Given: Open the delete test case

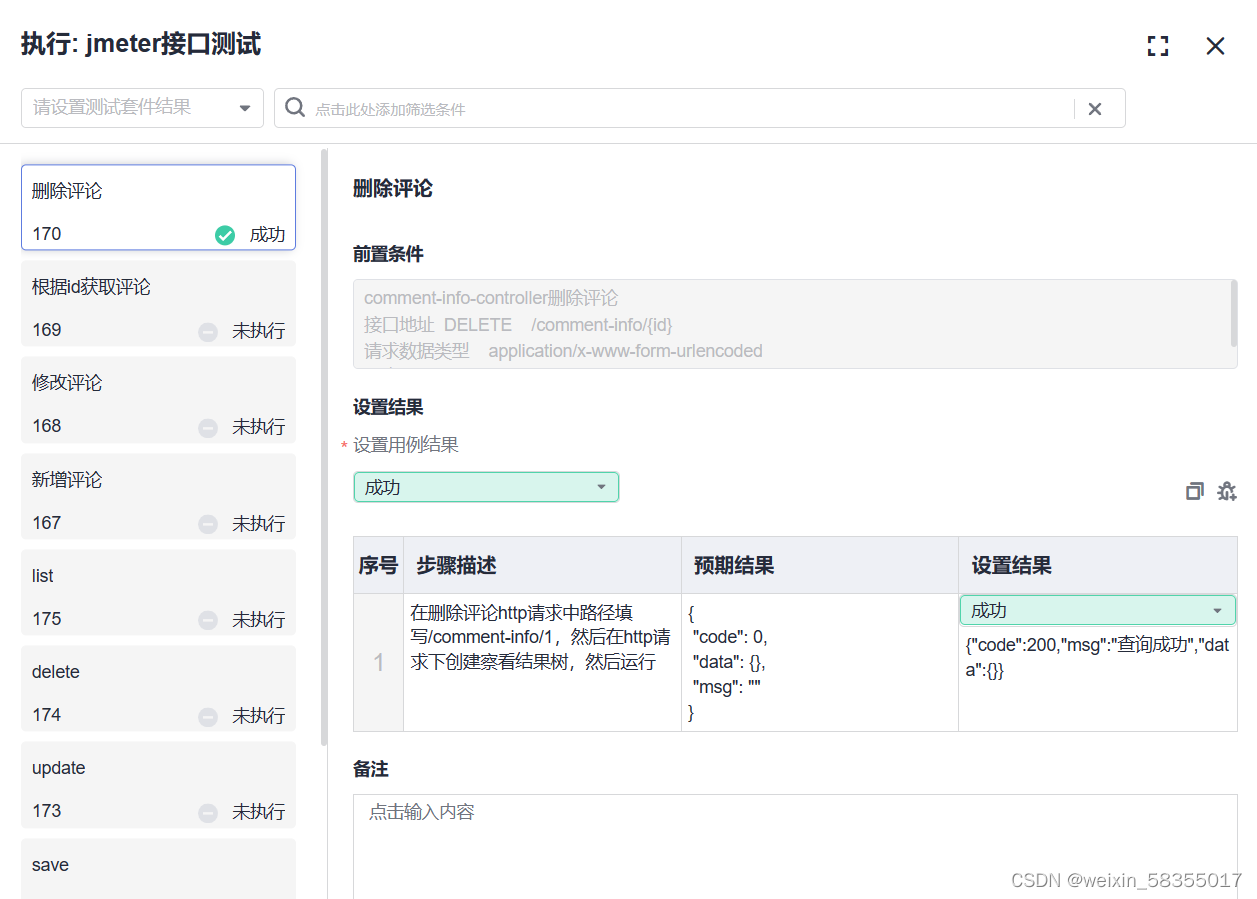Looking at the screenshot, I should tap(158, 688).
